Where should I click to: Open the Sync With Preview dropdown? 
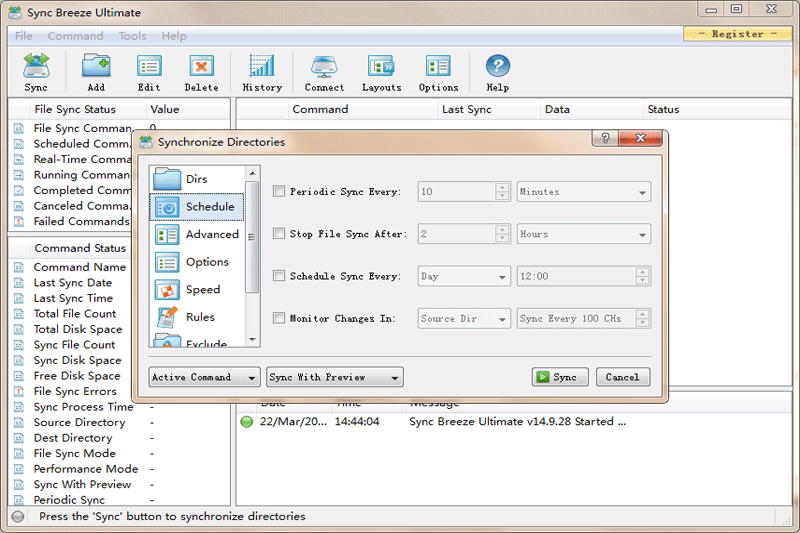click(x=335, y=377)
